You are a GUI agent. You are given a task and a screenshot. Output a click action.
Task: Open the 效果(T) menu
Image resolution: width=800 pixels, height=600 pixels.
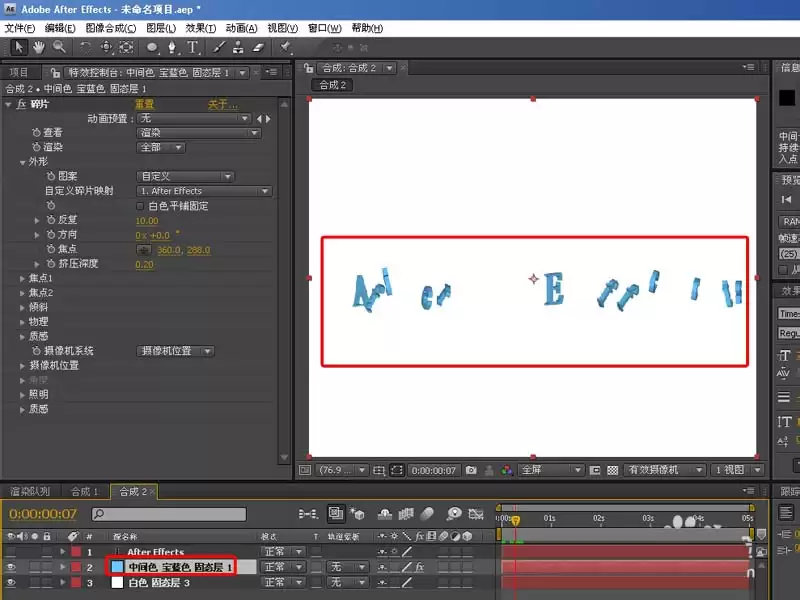[201, 28]
